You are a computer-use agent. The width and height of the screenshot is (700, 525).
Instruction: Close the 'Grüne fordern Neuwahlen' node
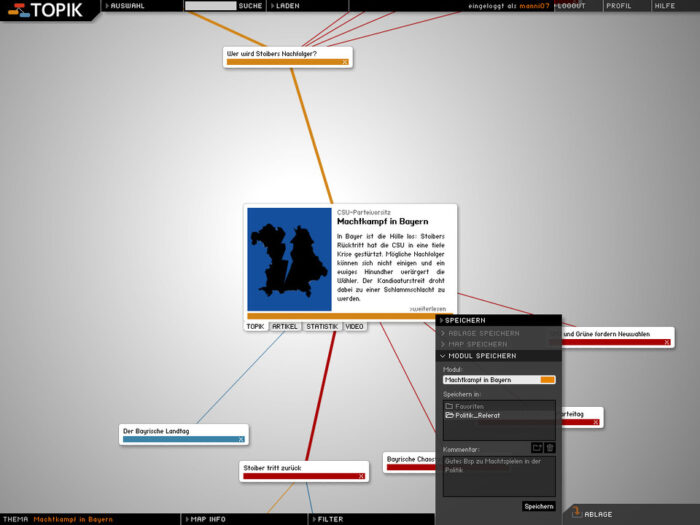click(665, 342)
